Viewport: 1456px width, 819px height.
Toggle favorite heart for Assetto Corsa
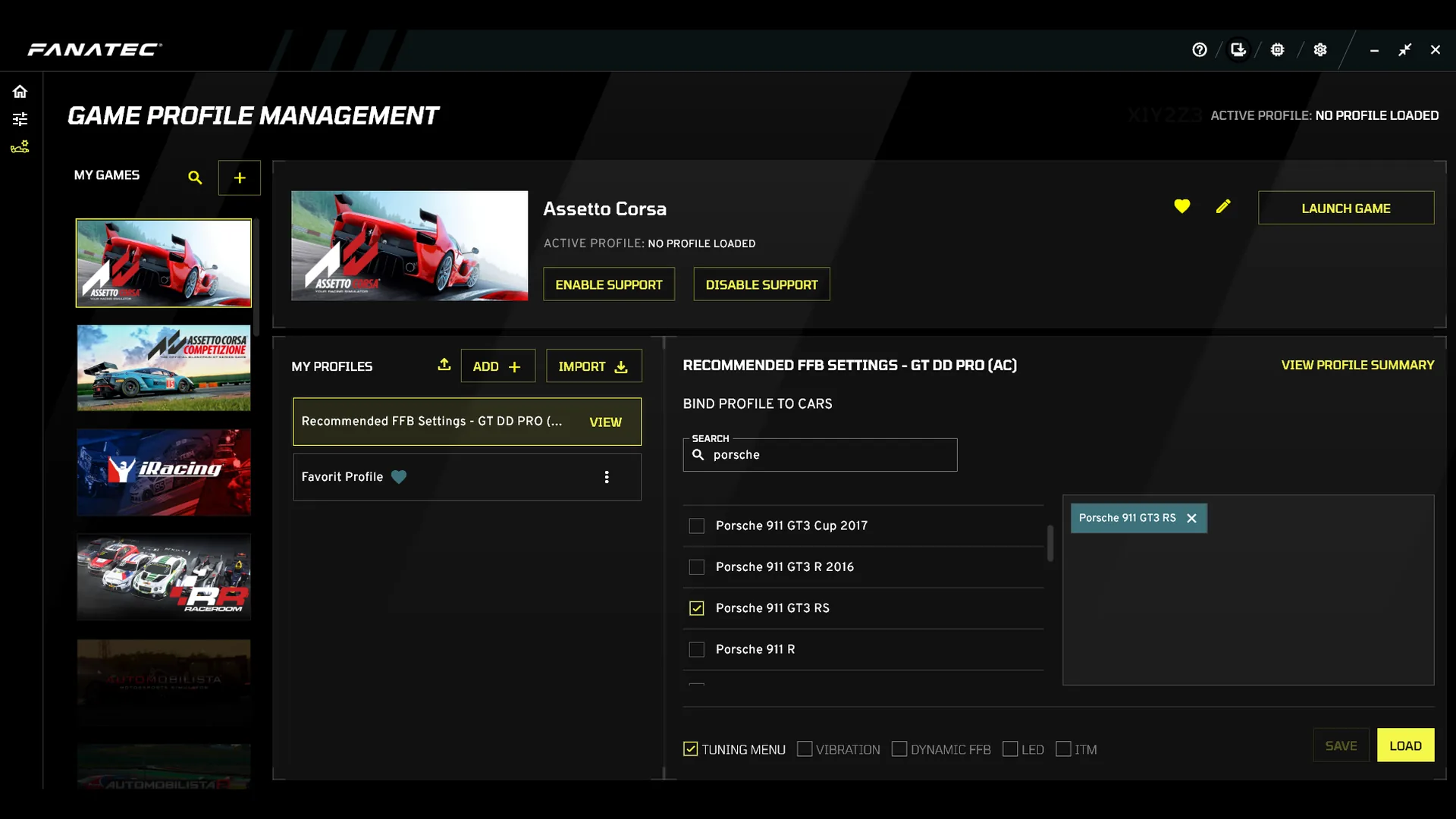1181,206
